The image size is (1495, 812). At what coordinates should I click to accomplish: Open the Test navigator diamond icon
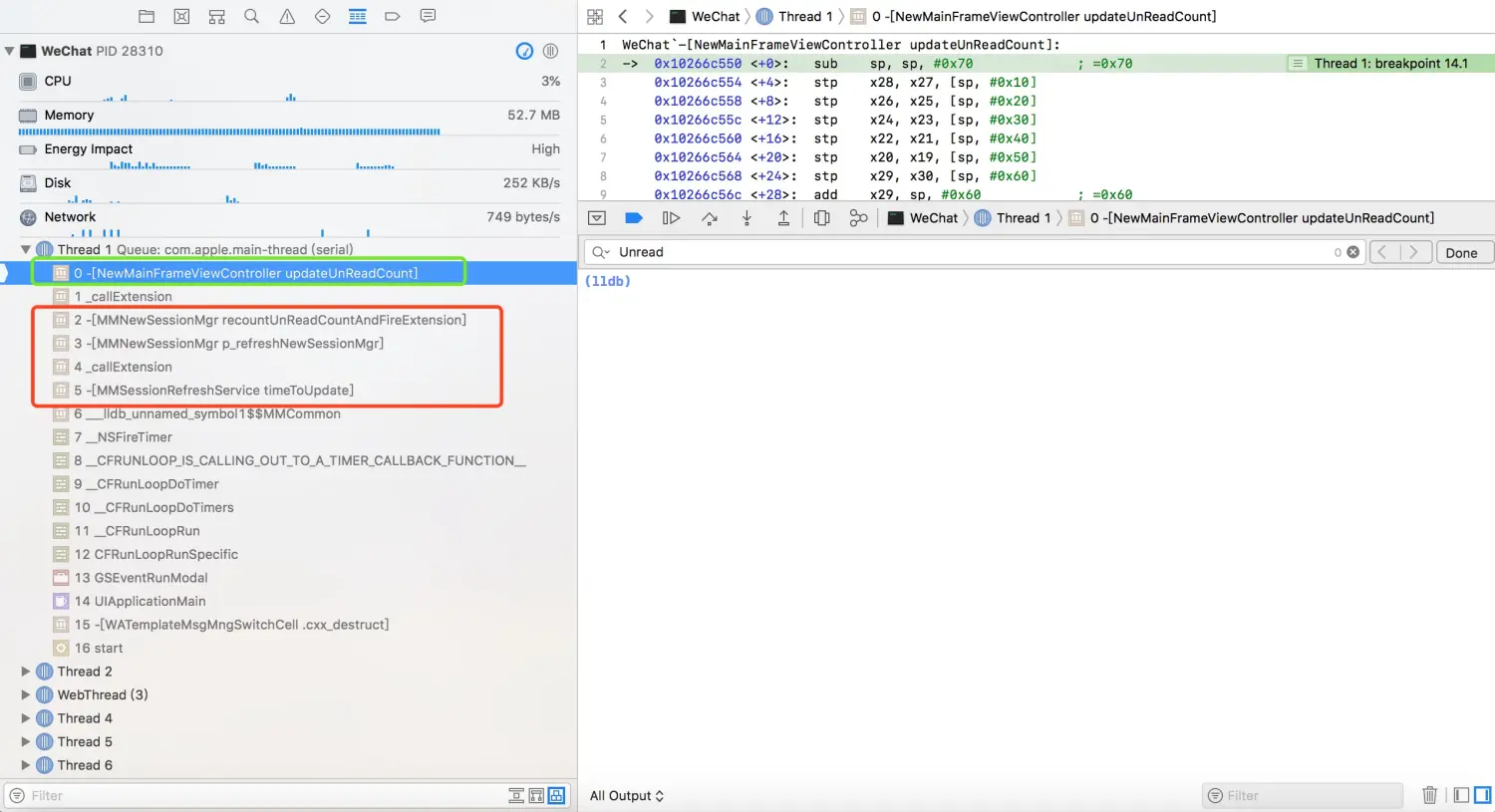tap(322, 16)
